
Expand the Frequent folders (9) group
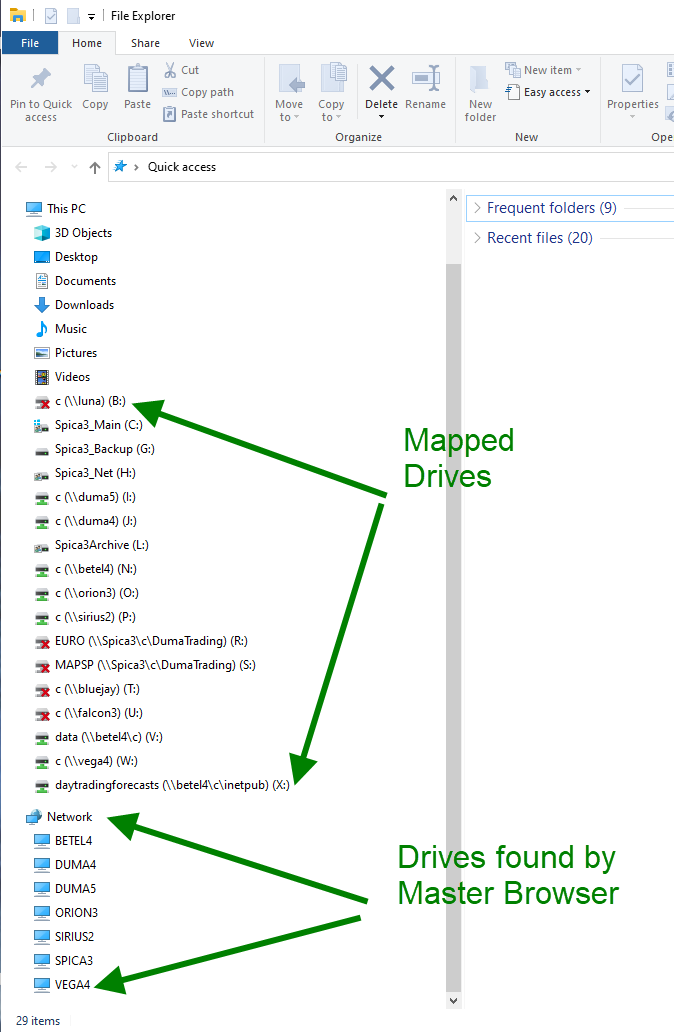(477, 208)
